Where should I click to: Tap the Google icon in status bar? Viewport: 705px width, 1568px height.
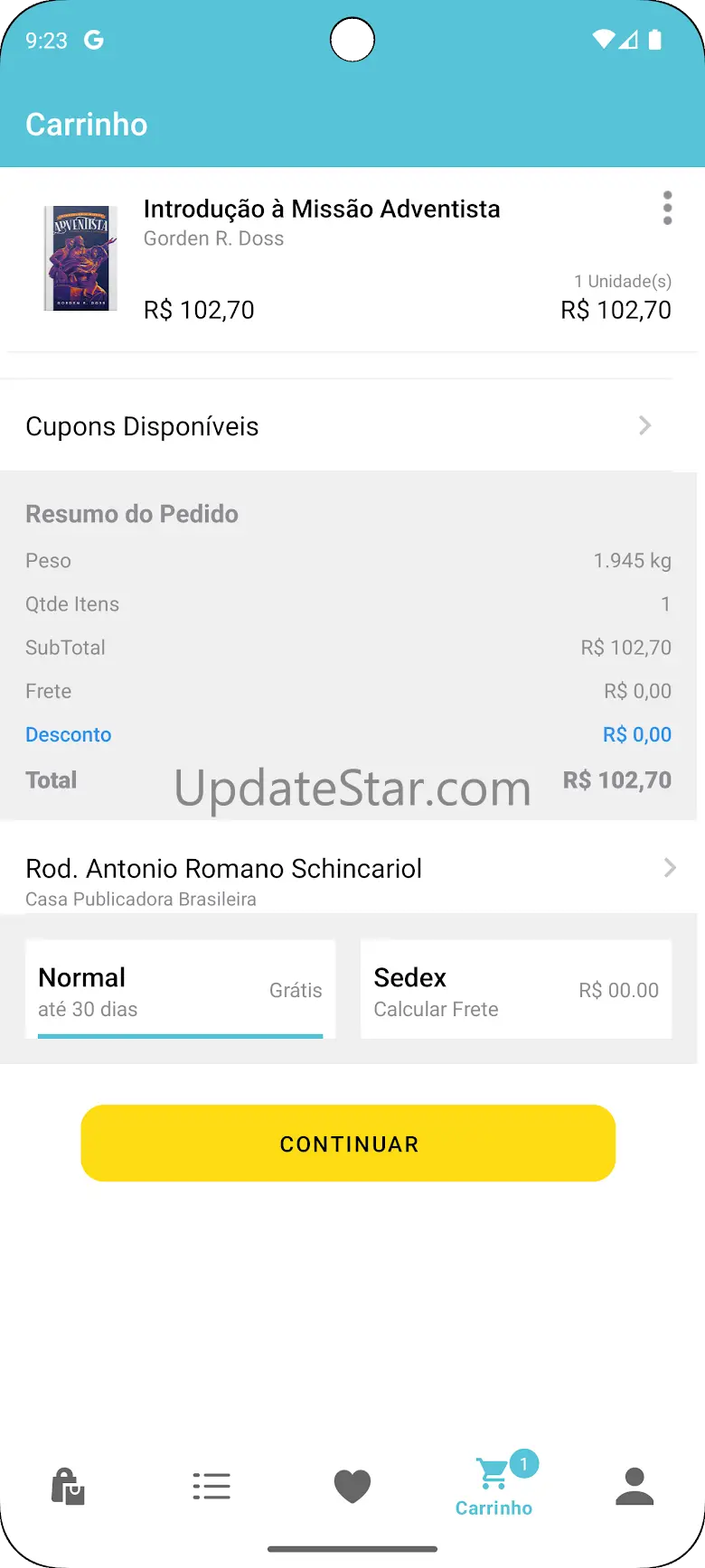point(94,40)
